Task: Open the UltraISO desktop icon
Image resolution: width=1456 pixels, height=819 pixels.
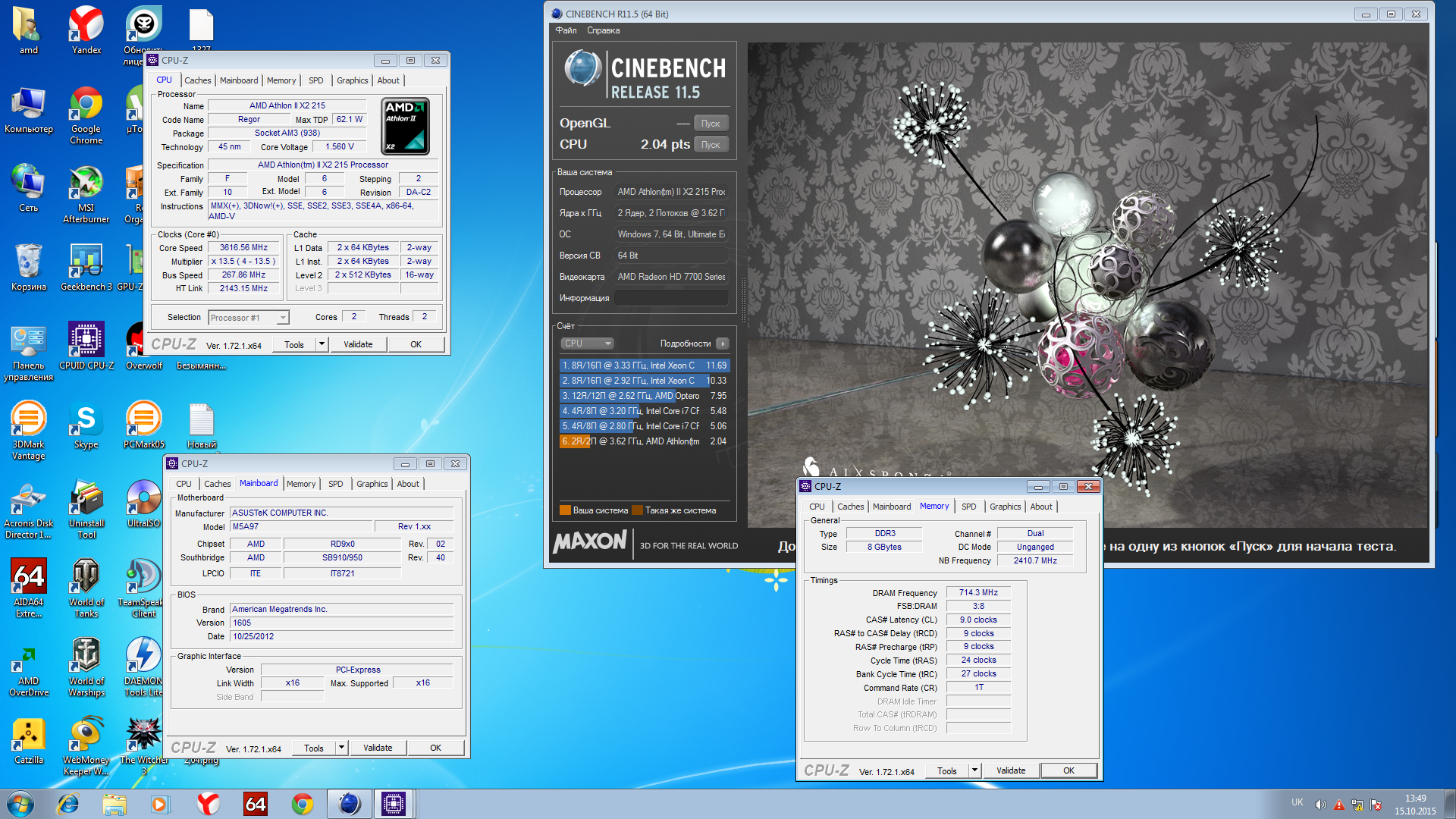Action: 143,504
